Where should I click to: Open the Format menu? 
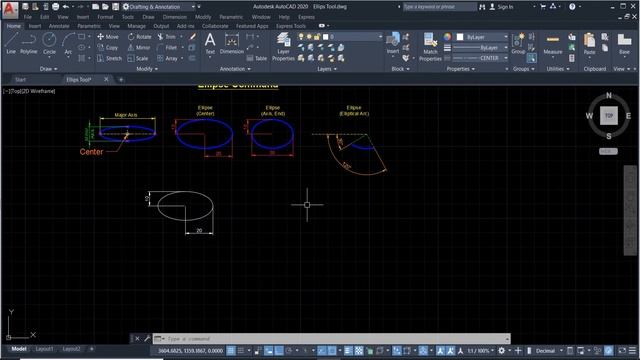tap(105, 17)
